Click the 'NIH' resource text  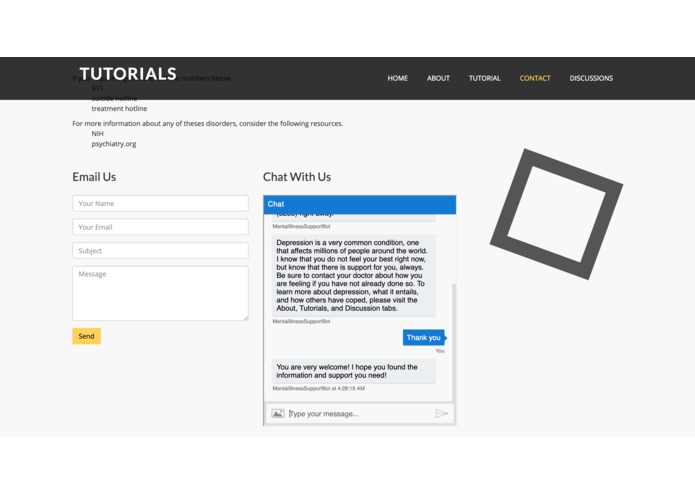coord(98,134)
